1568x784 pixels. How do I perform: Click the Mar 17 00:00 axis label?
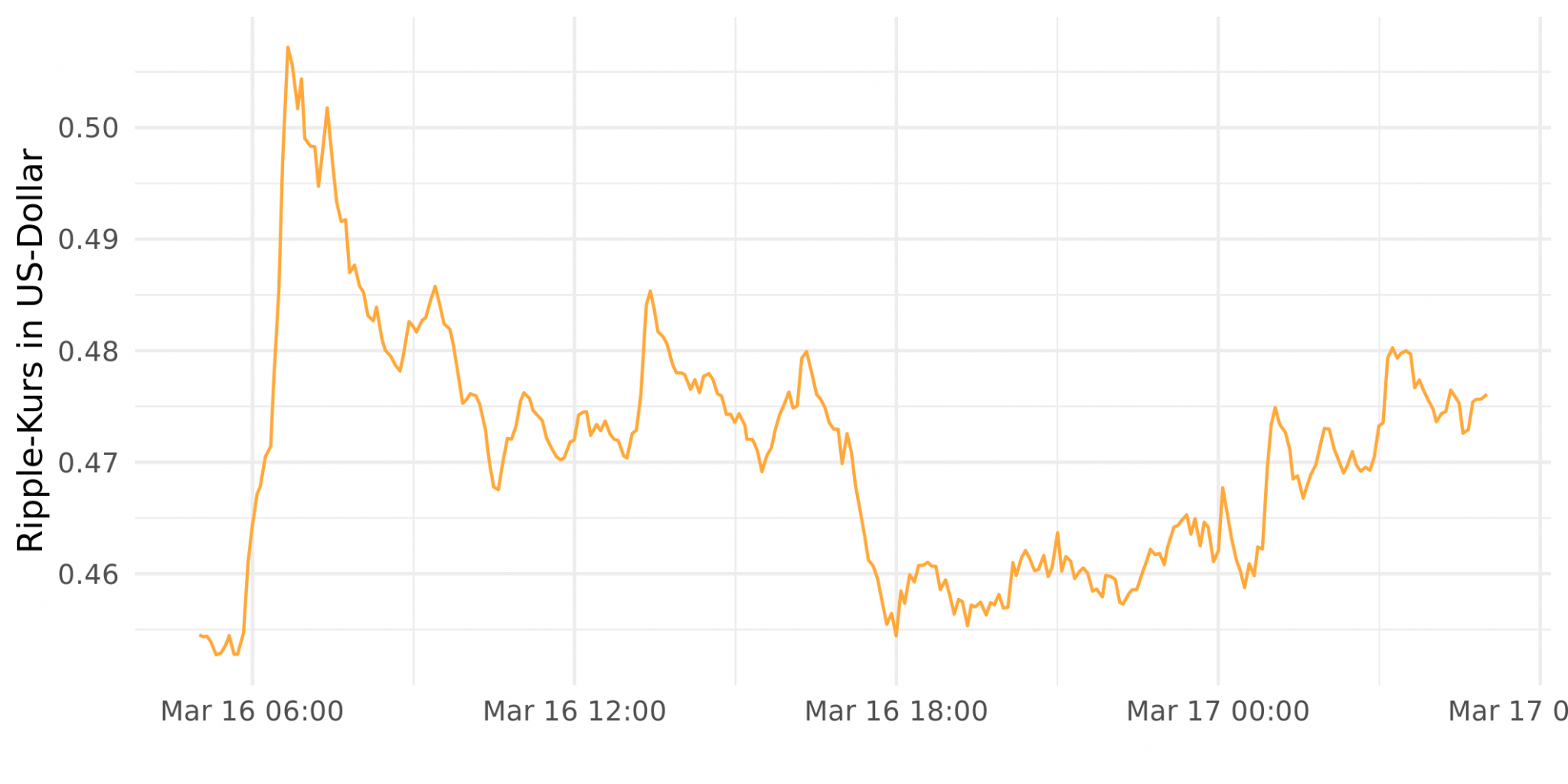(x=1217, y=711)
